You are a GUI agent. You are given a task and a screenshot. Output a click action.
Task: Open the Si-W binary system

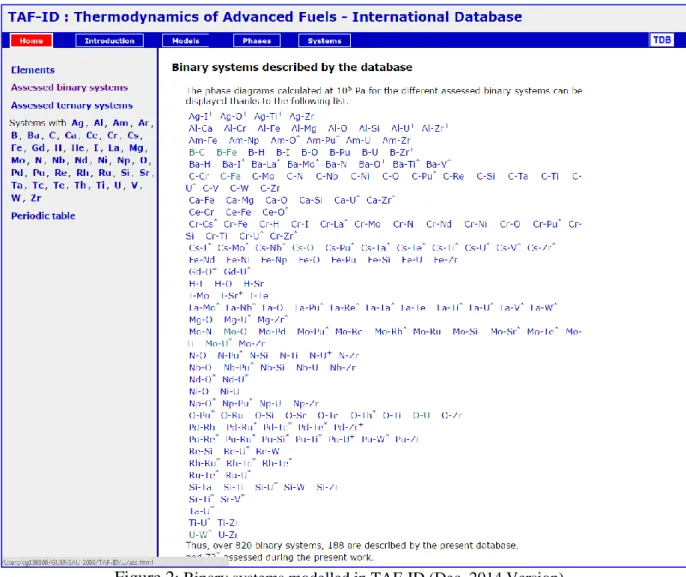click(x=294, y=487)
